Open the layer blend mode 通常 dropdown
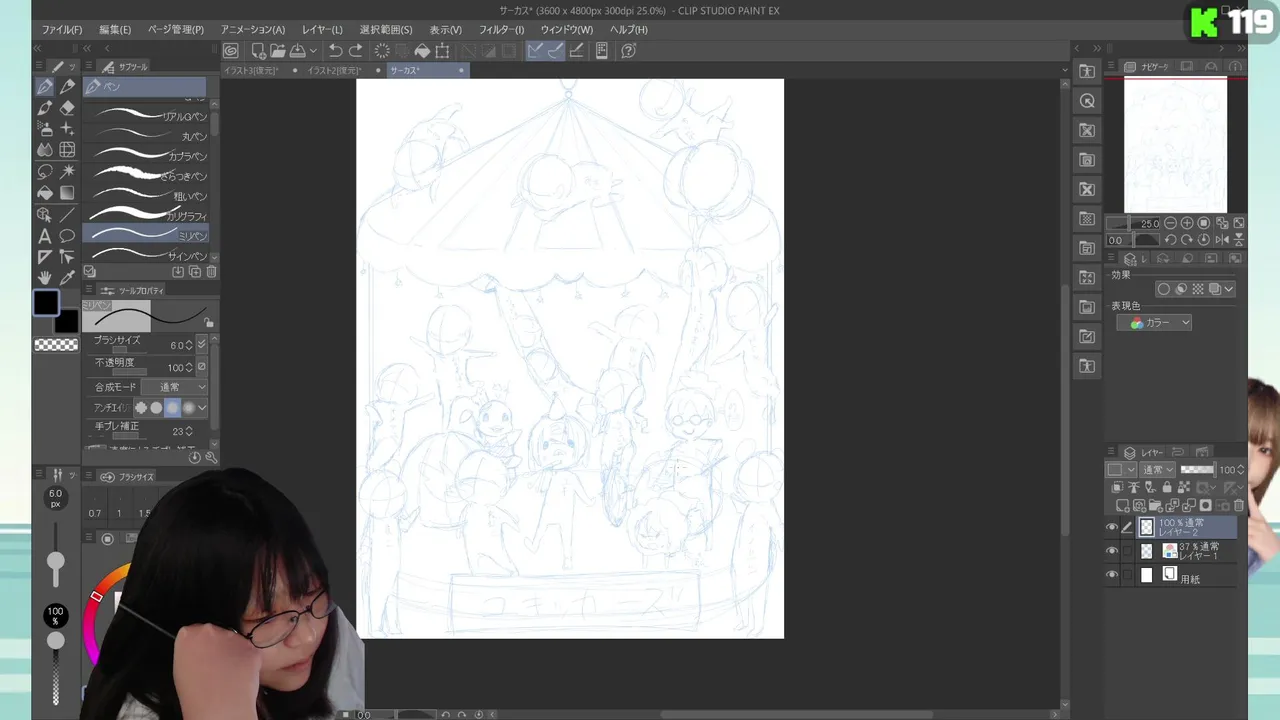 pos(1159,470)
